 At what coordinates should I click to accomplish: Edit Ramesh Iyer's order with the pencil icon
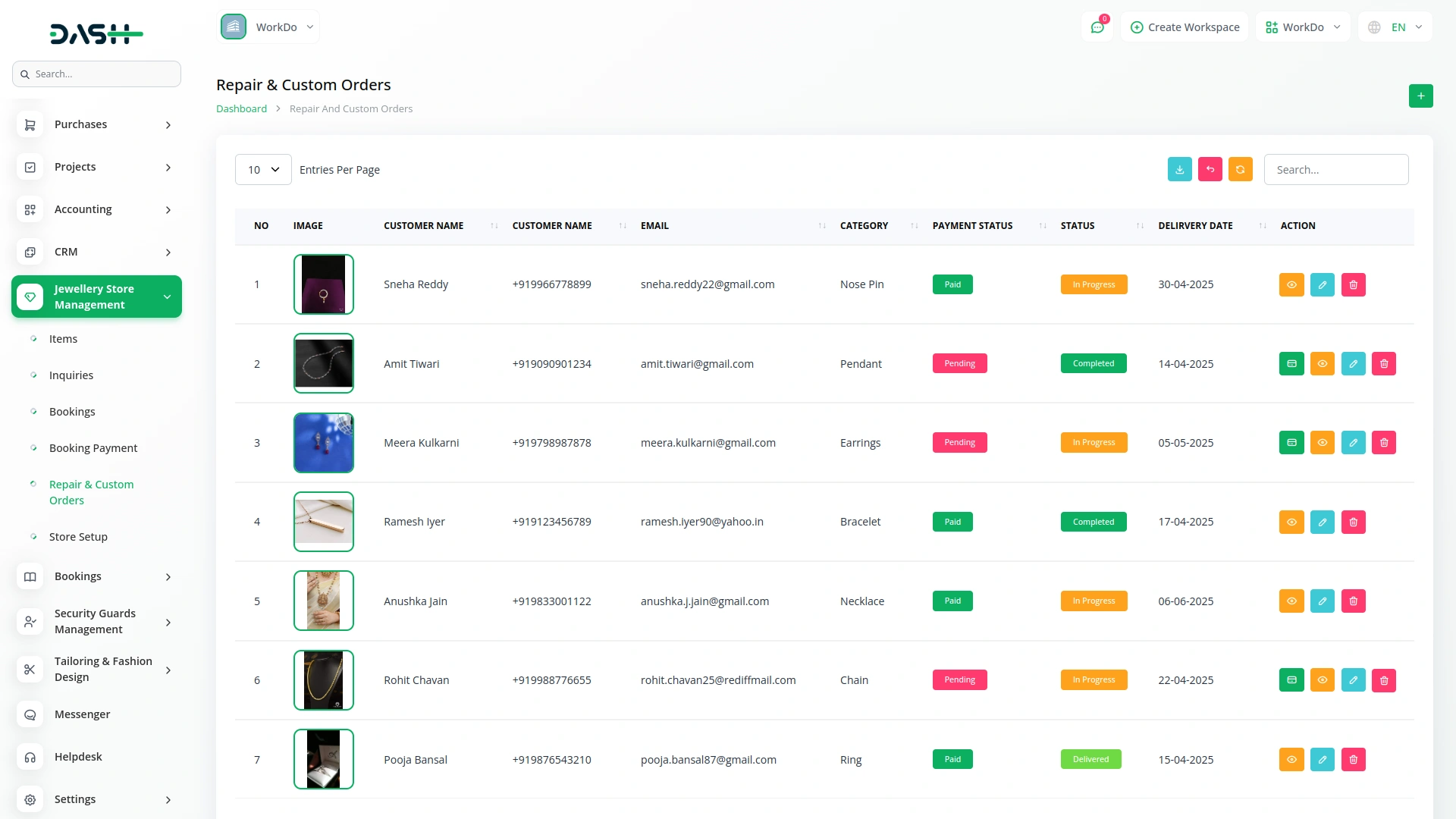tap(1322, 522)
